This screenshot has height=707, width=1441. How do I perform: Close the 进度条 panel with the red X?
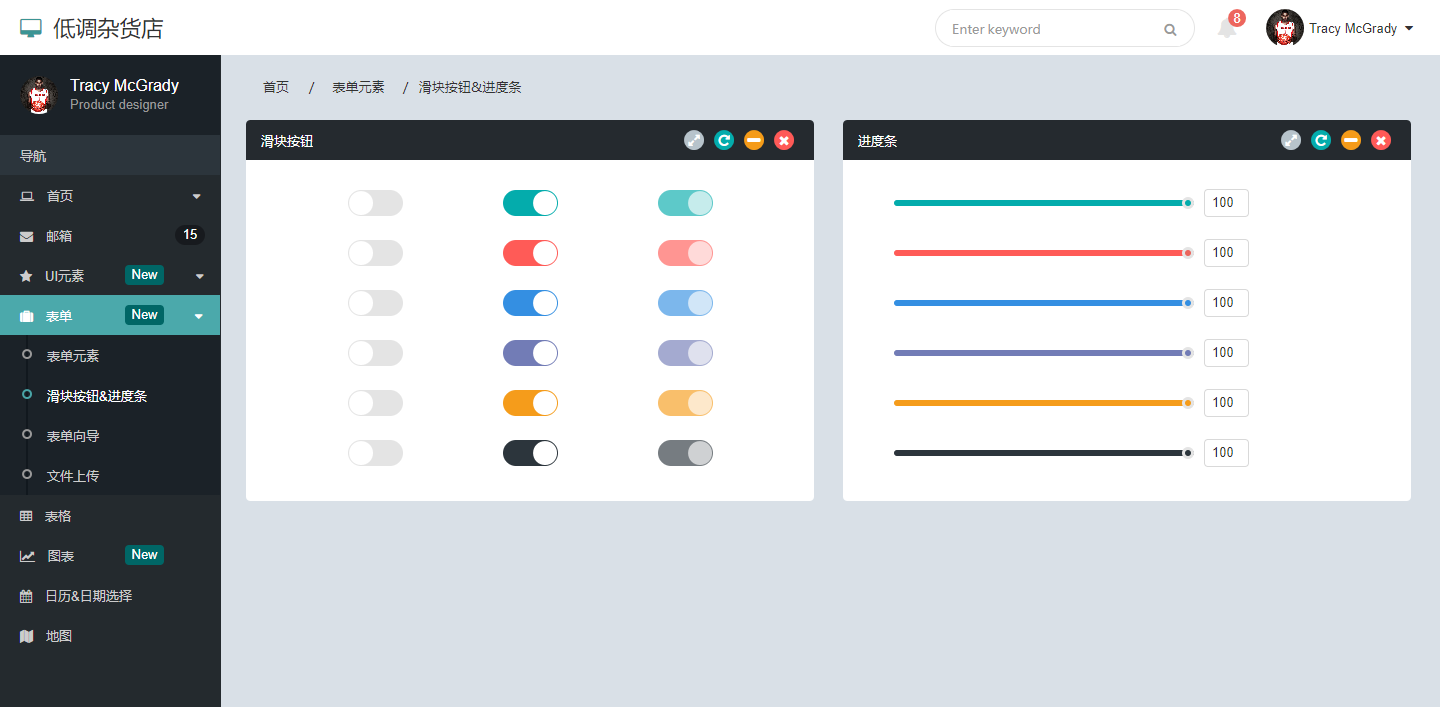(x=1381, y=140)
